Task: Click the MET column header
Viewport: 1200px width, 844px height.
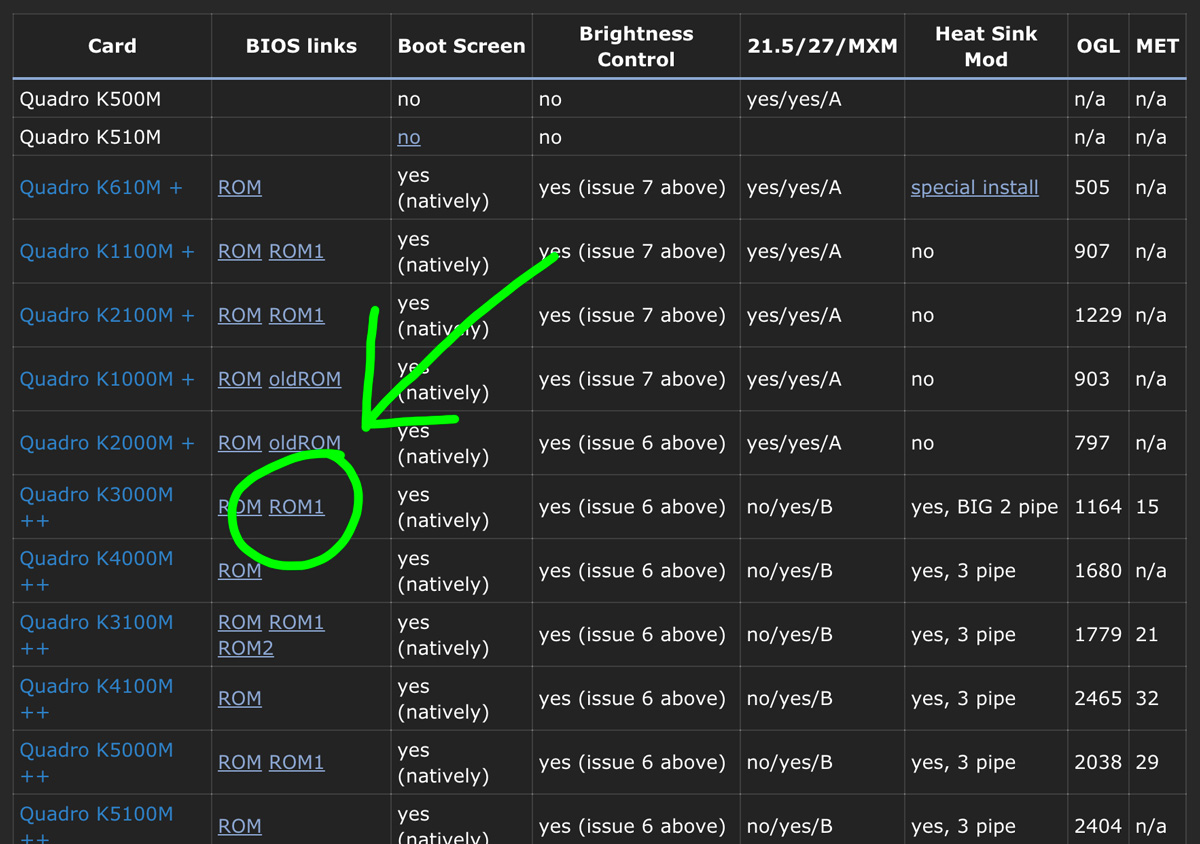Action: [x=1157, y=46]
